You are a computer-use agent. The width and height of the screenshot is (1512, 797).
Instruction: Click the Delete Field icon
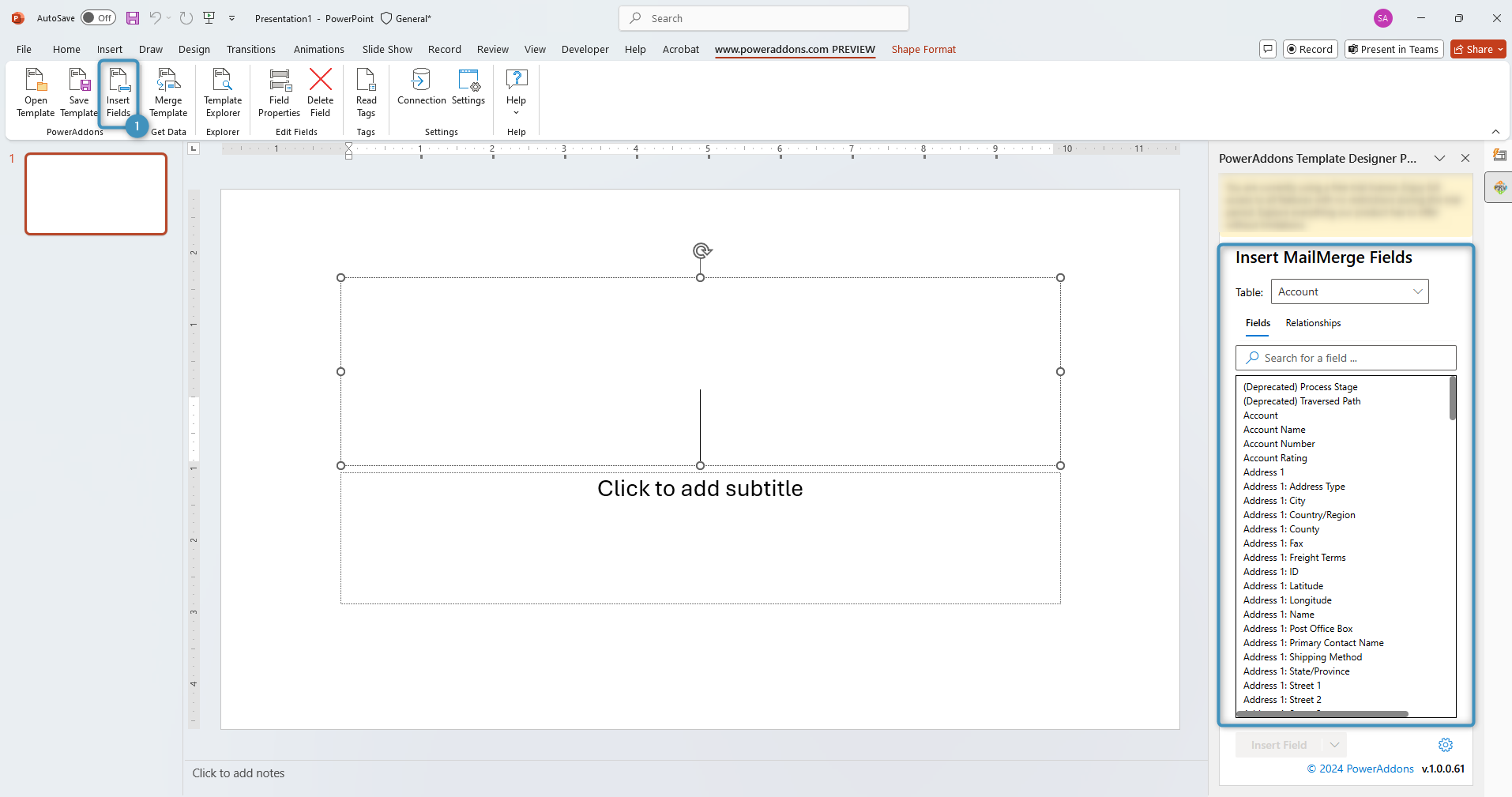320,92
